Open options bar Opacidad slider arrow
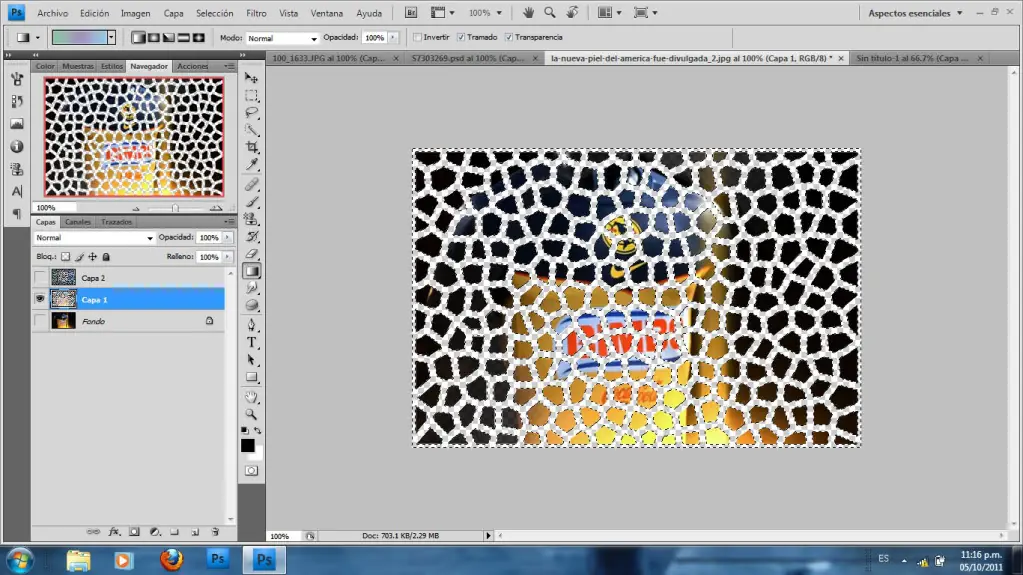The image size is (1023, 575). click(393, 38)
